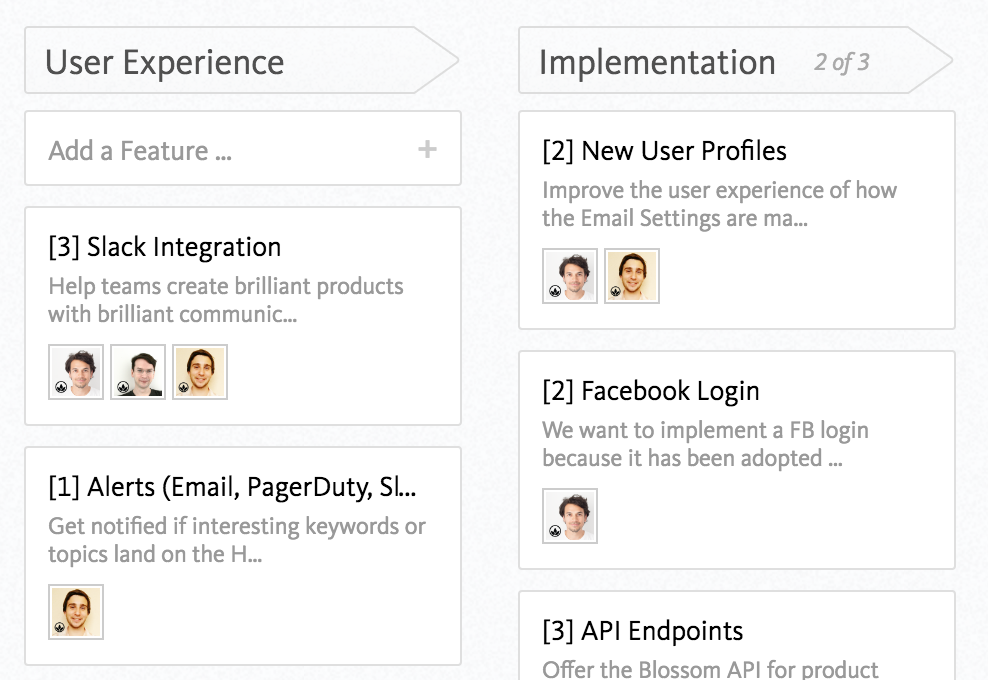Open the [3] API Endpoints card title

[x=643, y=631]
